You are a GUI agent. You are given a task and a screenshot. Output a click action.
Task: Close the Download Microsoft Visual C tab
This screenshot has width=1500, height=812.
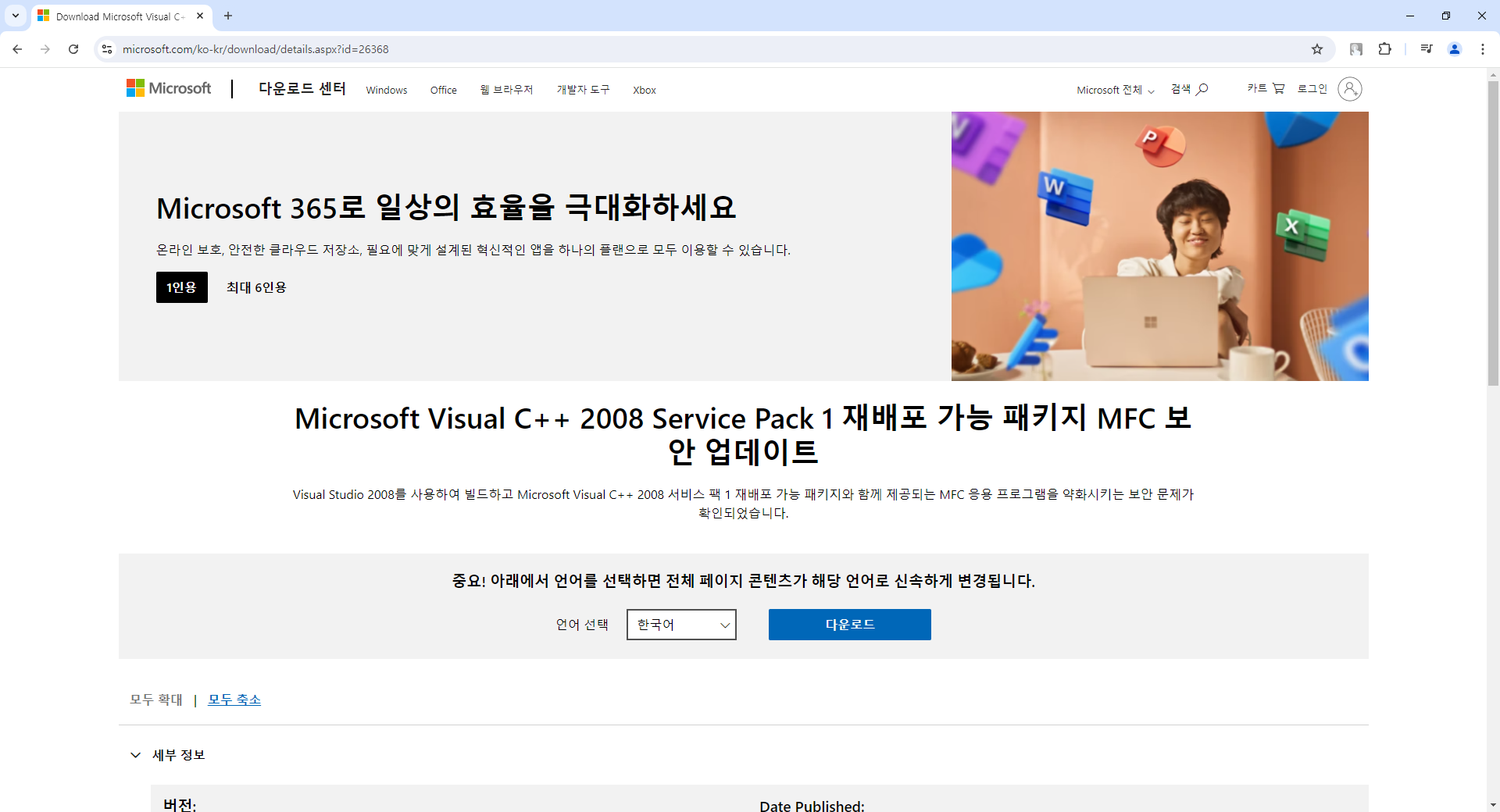coord(200,16)
